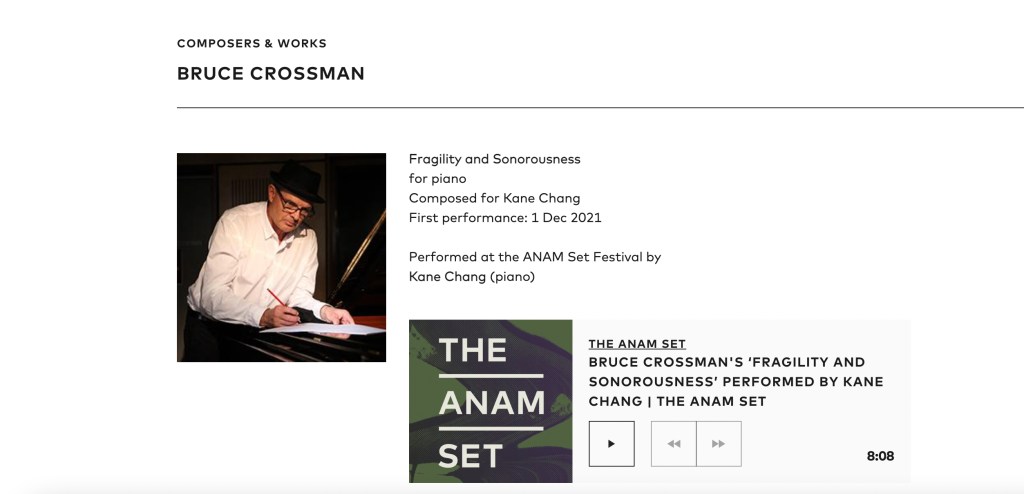This screenshot has width=1024, height=494.
Task: Click the horizontal divider under the heading
Action: [x=600, y=107]
